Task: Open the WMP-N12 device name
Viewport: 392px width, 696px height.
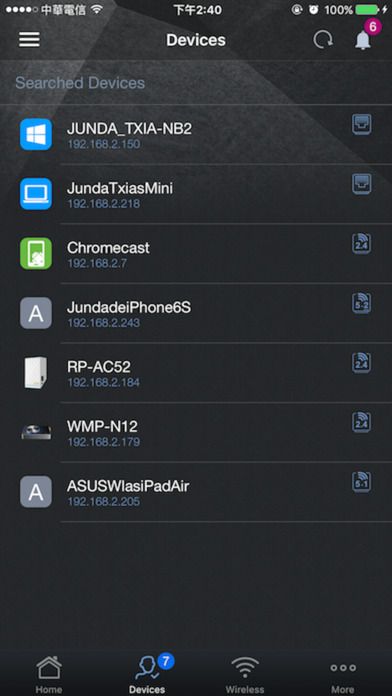Action: [x=102, y=427]
